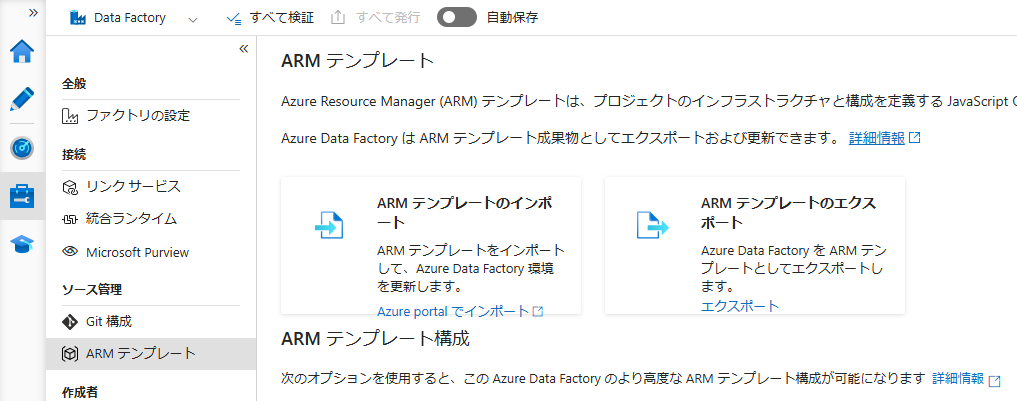The width and height of the screenshot is (1017, 401).
Task: Click ARM テンプレートのインポート card title
Action: (465, 213)
